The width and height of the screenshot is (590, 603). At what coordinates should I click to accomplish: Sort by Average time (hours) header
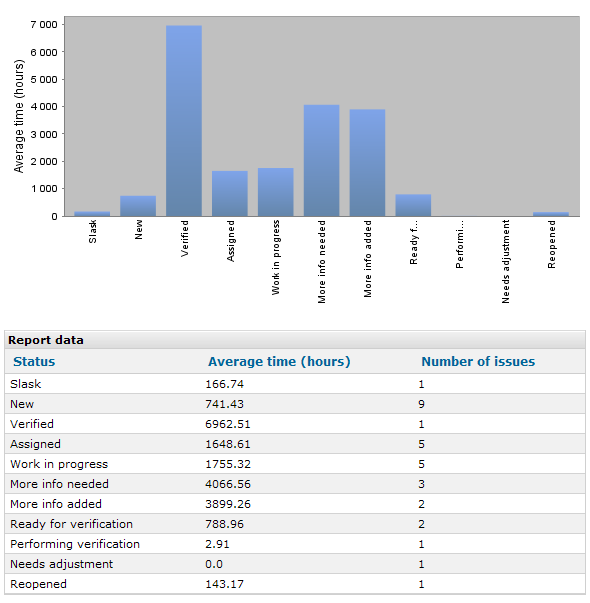(x=279, y=361)
